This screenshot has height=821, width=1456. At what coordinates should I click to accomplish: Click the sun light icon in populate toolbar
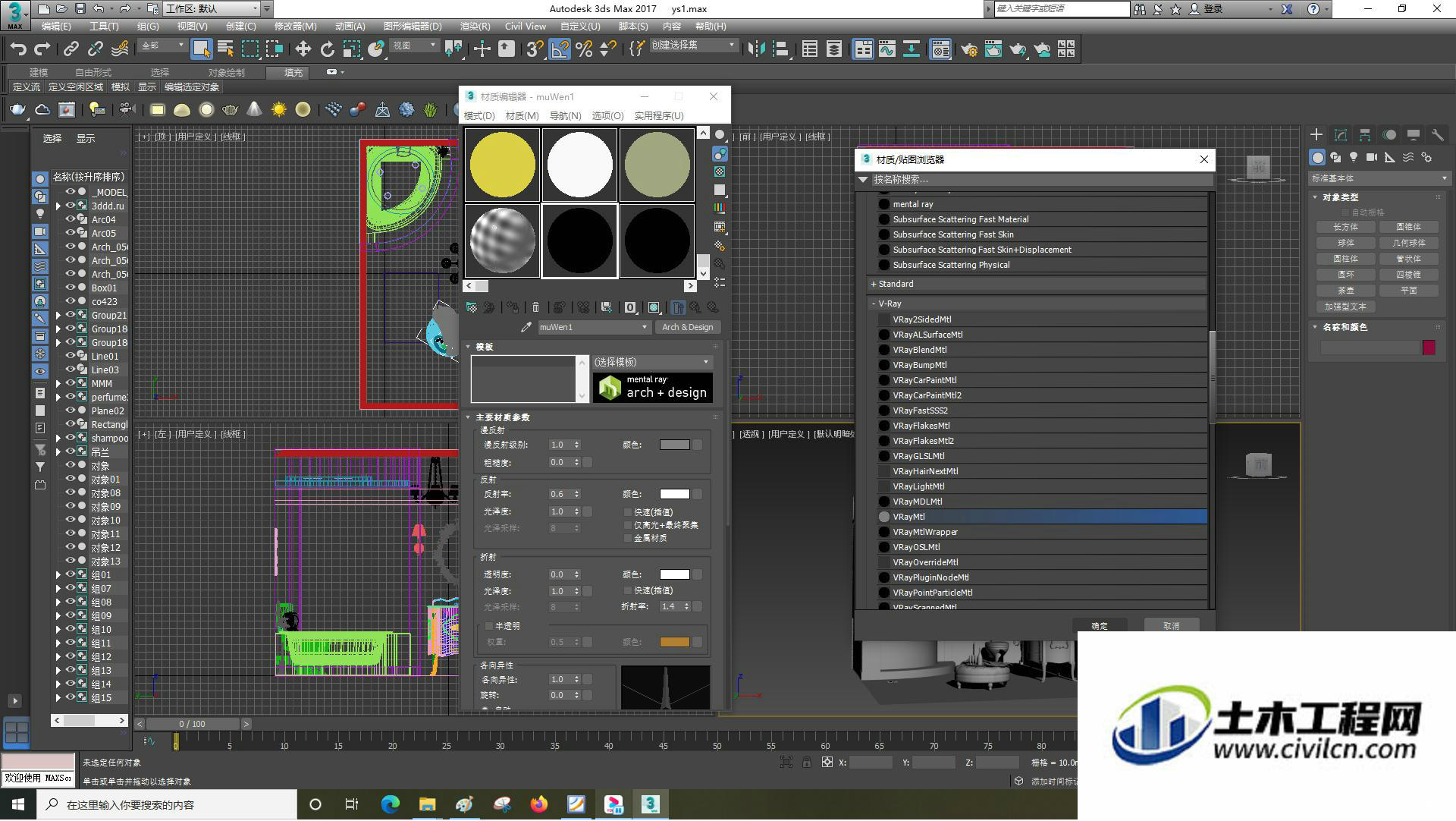click(279, 110)
